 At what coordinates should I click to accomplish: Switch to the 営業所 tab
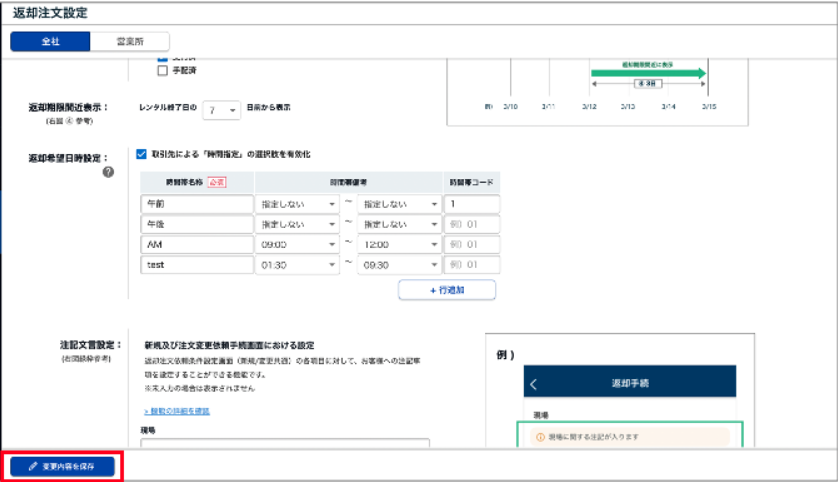click(129, 41)
